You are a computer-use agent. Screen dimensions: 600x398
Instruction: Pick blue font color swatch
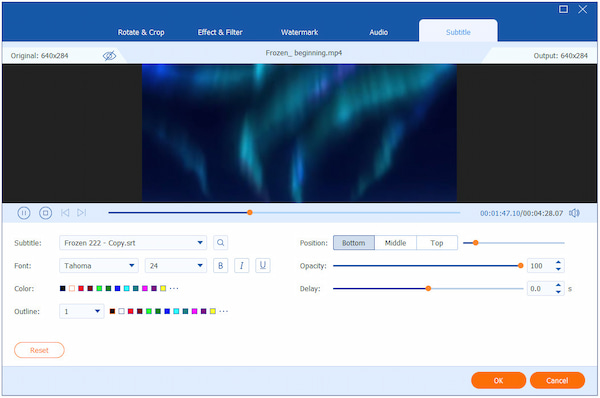[117, 288]
